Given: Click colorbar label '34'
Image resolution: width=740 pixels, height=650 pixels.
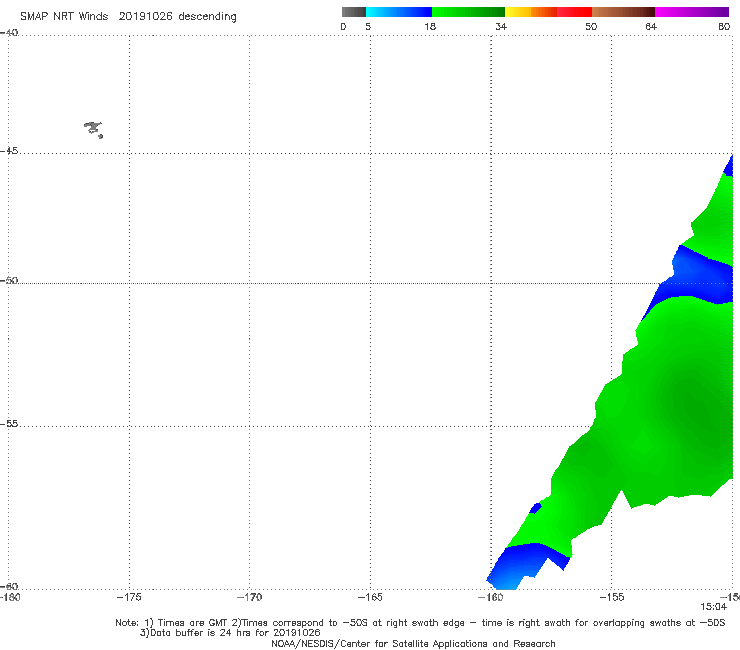Looking at the screenshot, I should click(x=501, y=26).
